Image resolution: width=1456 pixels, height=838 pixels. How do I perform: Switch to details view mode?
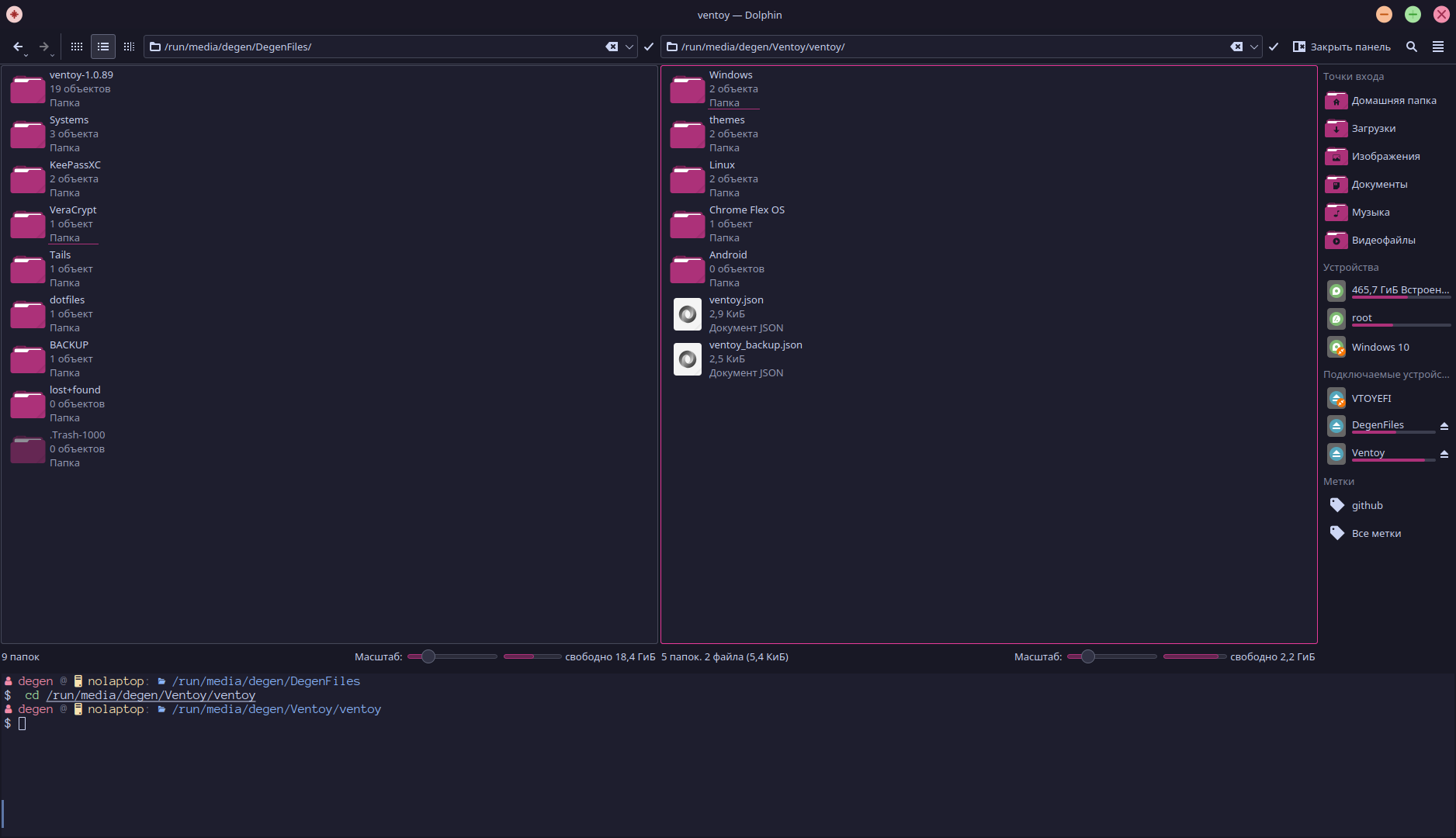click(x=129, y=47)
